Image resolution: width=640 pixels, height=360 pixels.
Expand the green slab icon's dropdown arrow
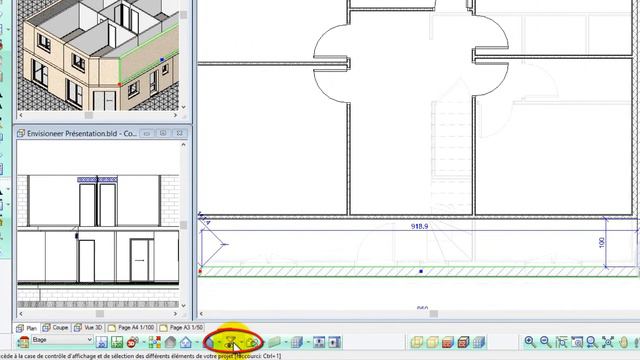coord(285,342)
